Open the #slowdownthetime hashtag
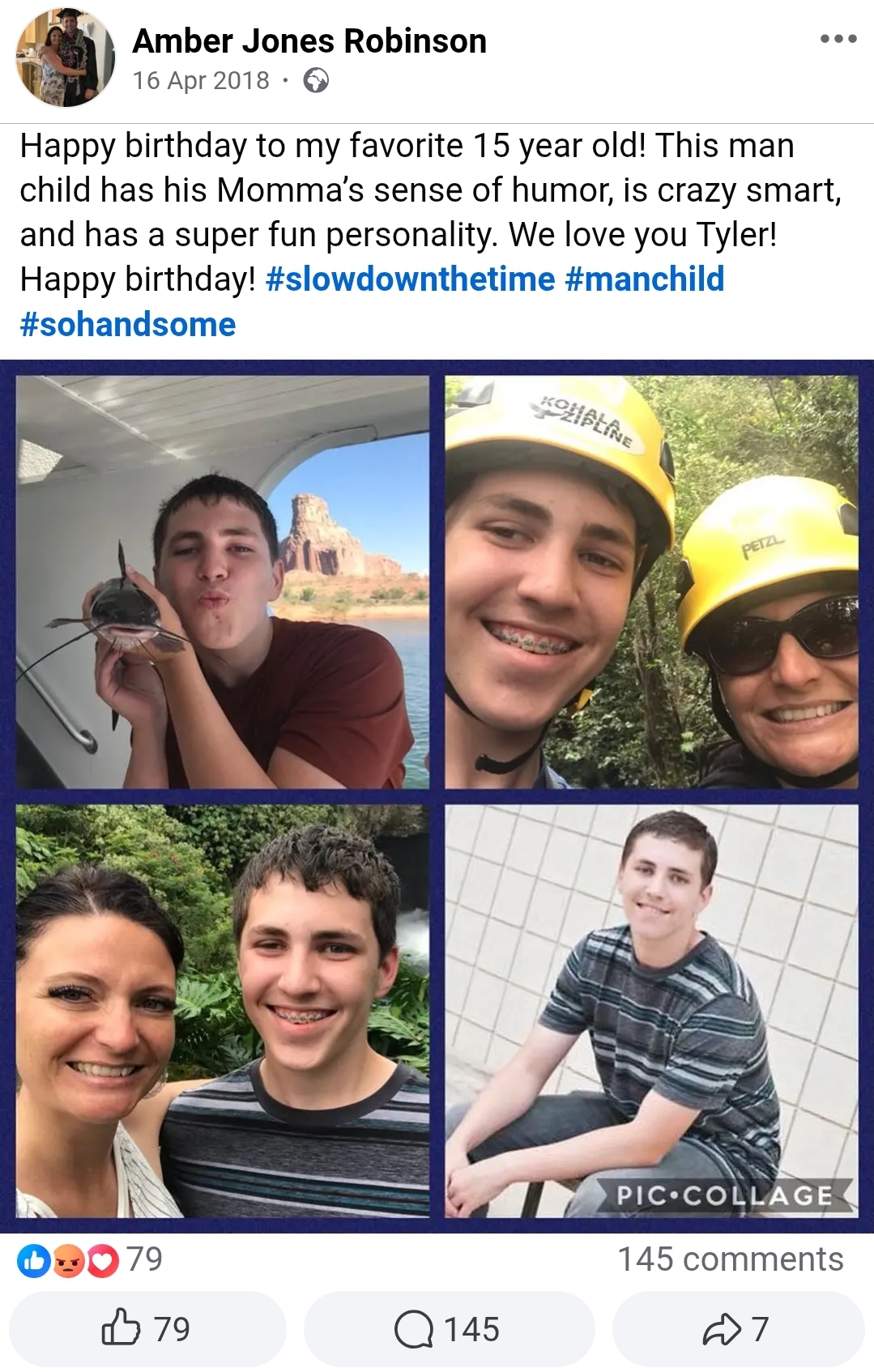Viewport: 874px width, 1372px height. pyautogui.click(x=410, y=279)
